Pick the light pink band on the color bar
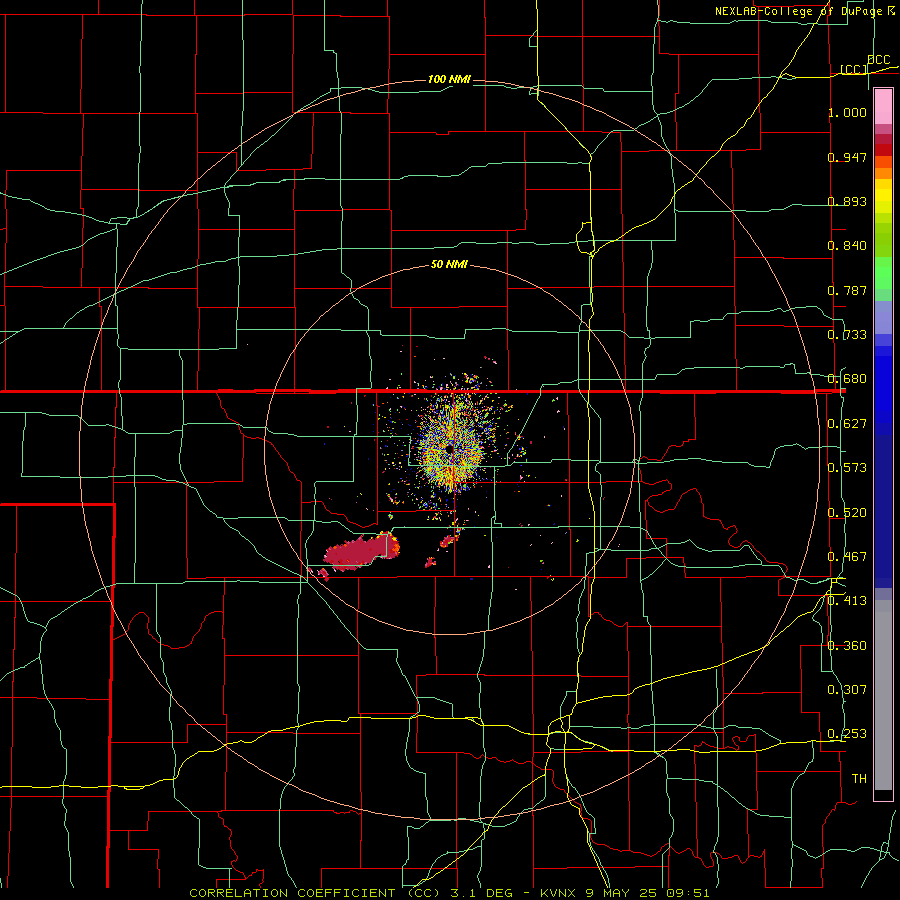 click(883, 107)
